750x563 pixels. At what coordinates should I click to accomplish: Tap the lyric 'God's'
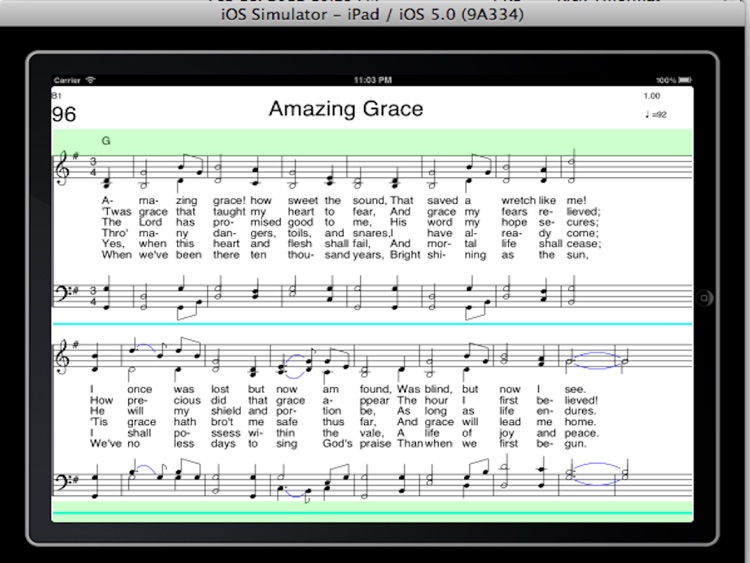point(337,443)
